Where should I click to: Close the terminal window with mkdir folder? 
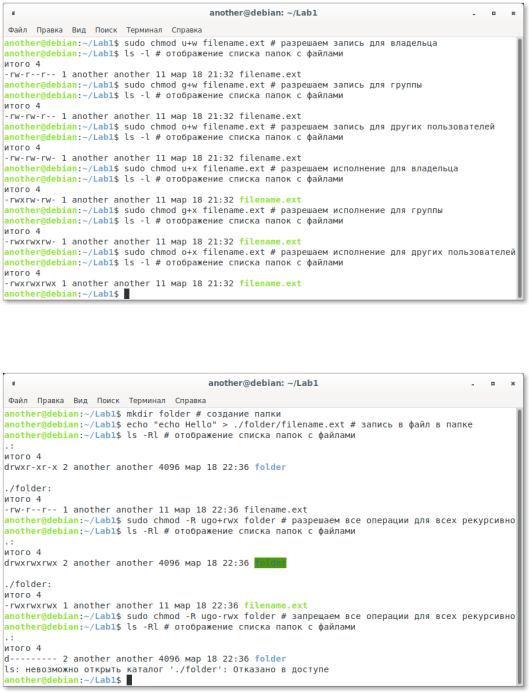point(513,384)
